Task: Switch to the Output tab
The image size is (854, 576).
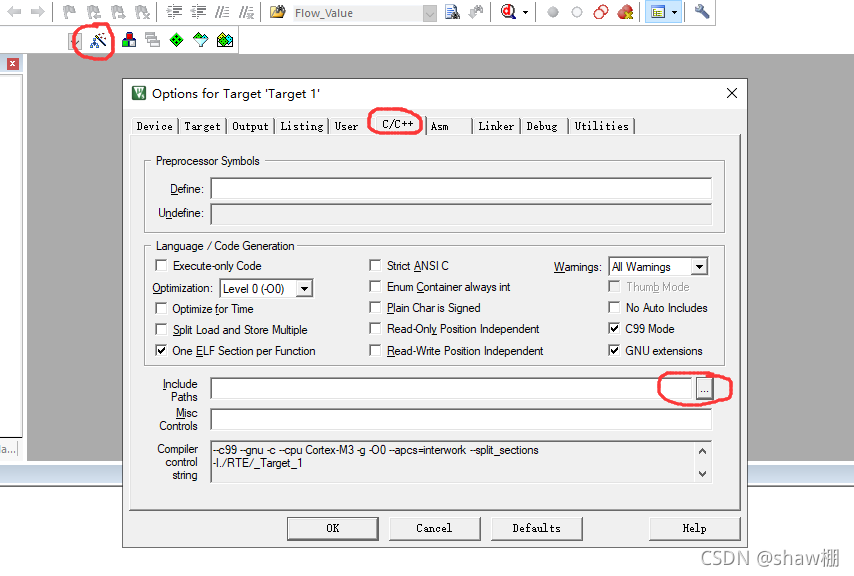Action: [250, 126]
